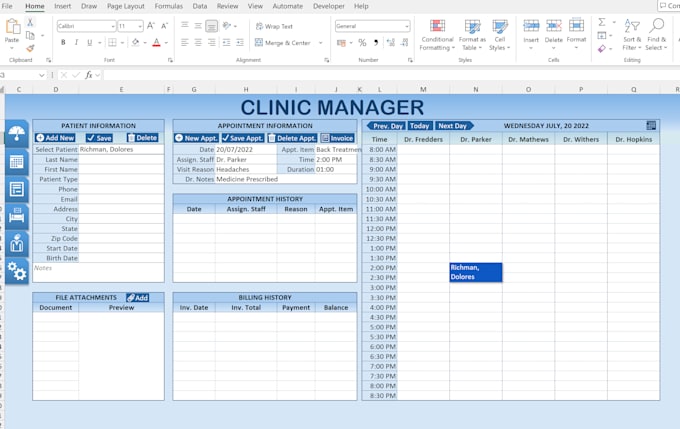This screenshot has height=429, width=680.
Task: Open the Calibri font name dropdown
Action: (x=113, y=26)
